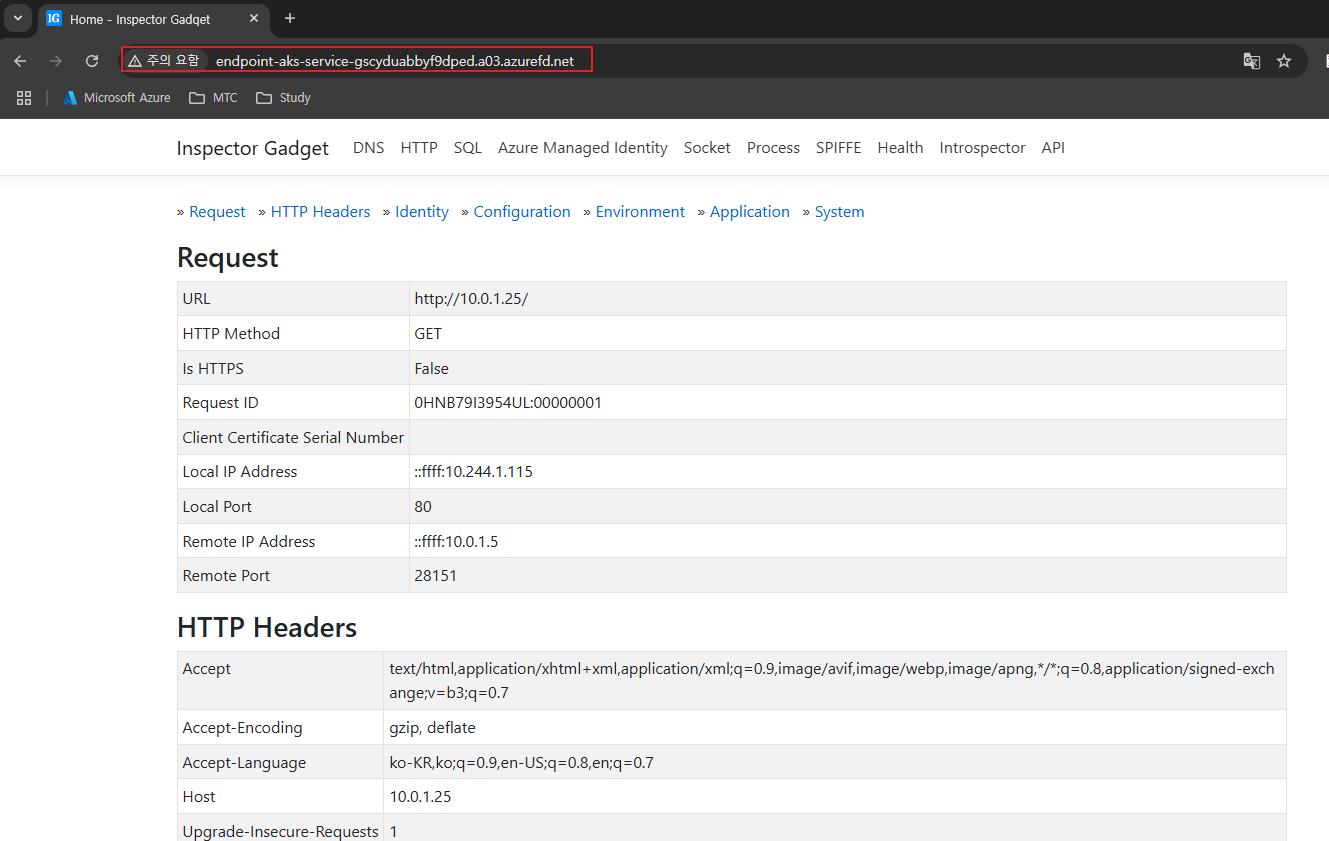
Task: Open the API menu item
Action: [x=1053, y=148]
